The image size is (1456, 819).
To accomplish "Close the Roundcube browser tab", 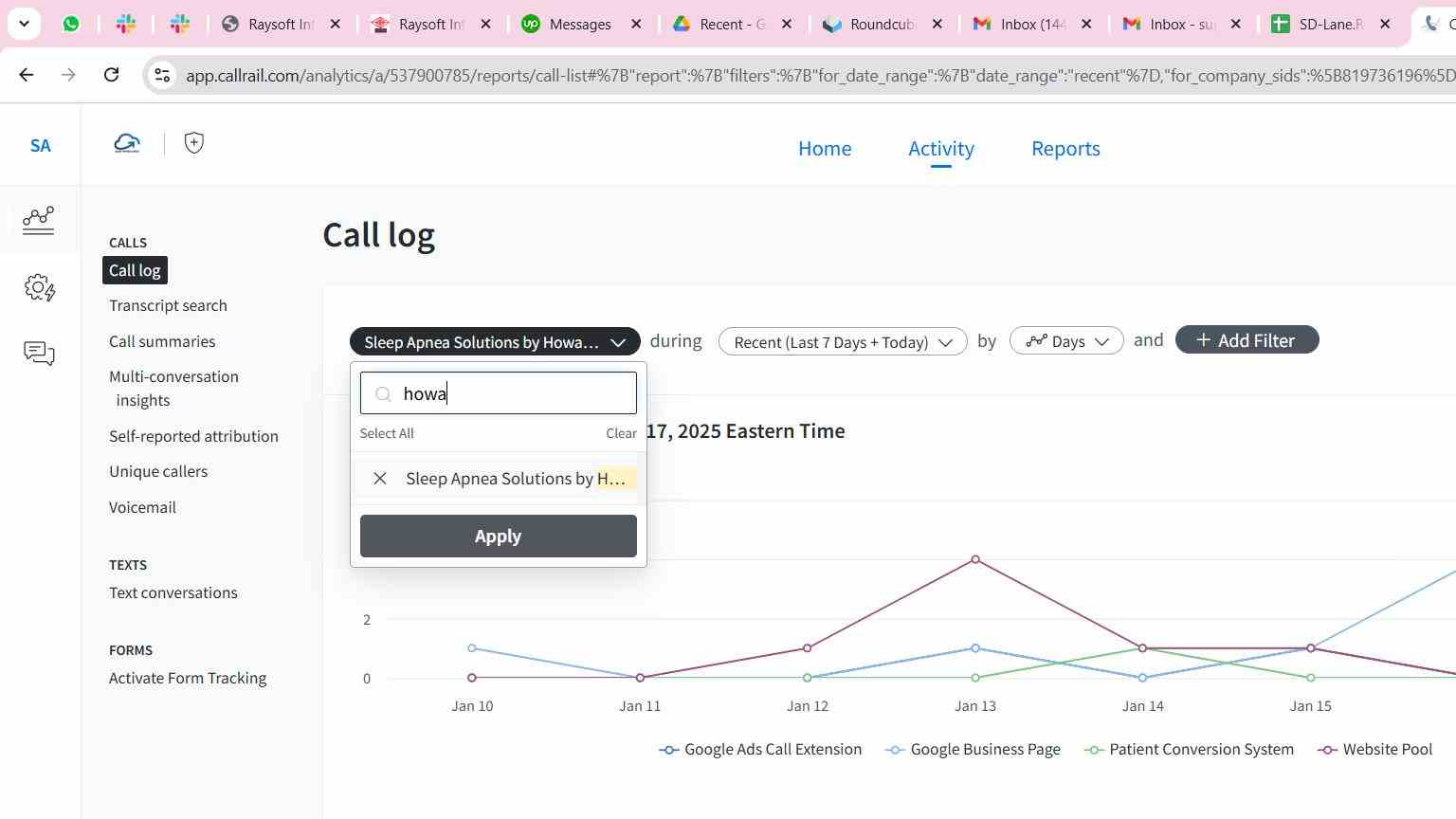I will tap(937, 24).
